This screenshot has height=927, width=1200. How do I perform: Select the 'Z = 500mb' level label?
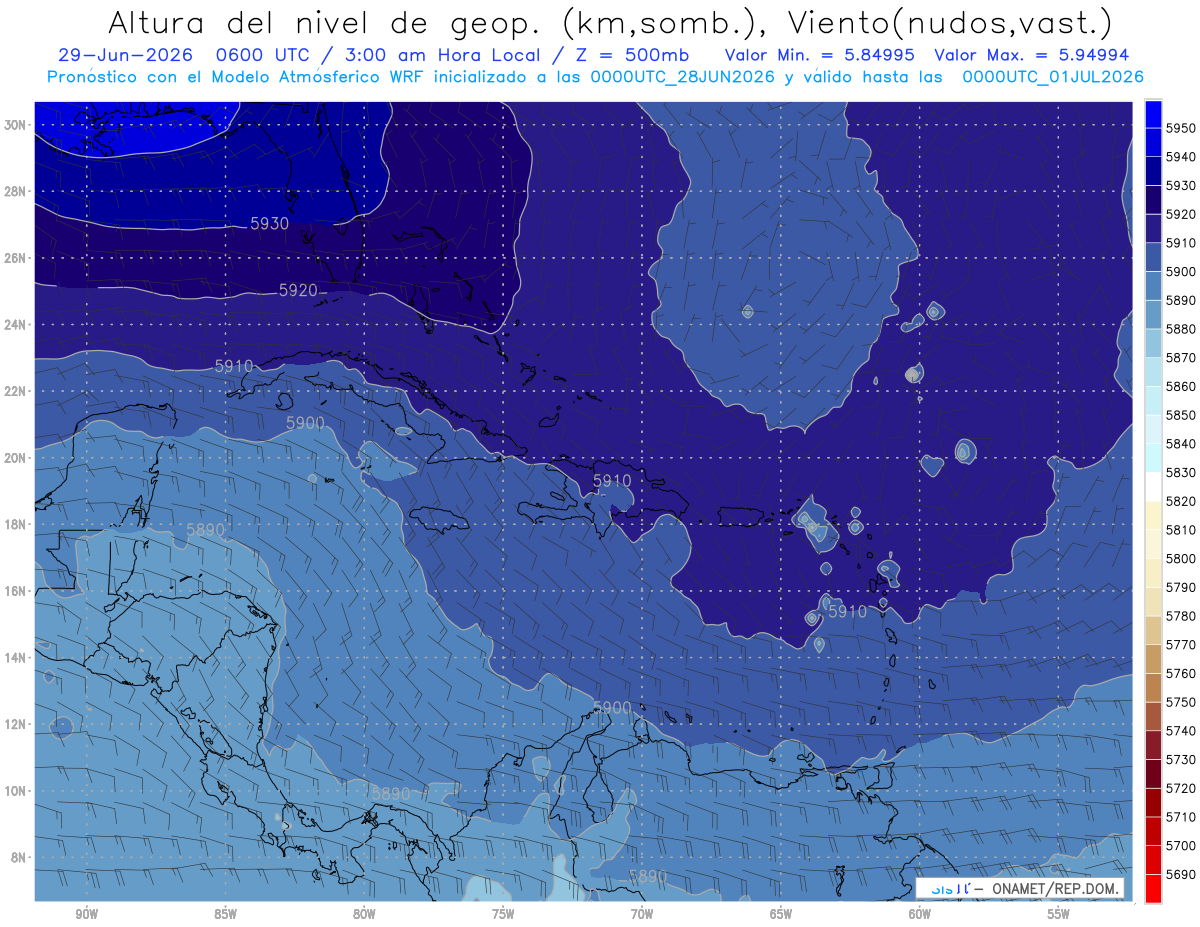(629, 56)
